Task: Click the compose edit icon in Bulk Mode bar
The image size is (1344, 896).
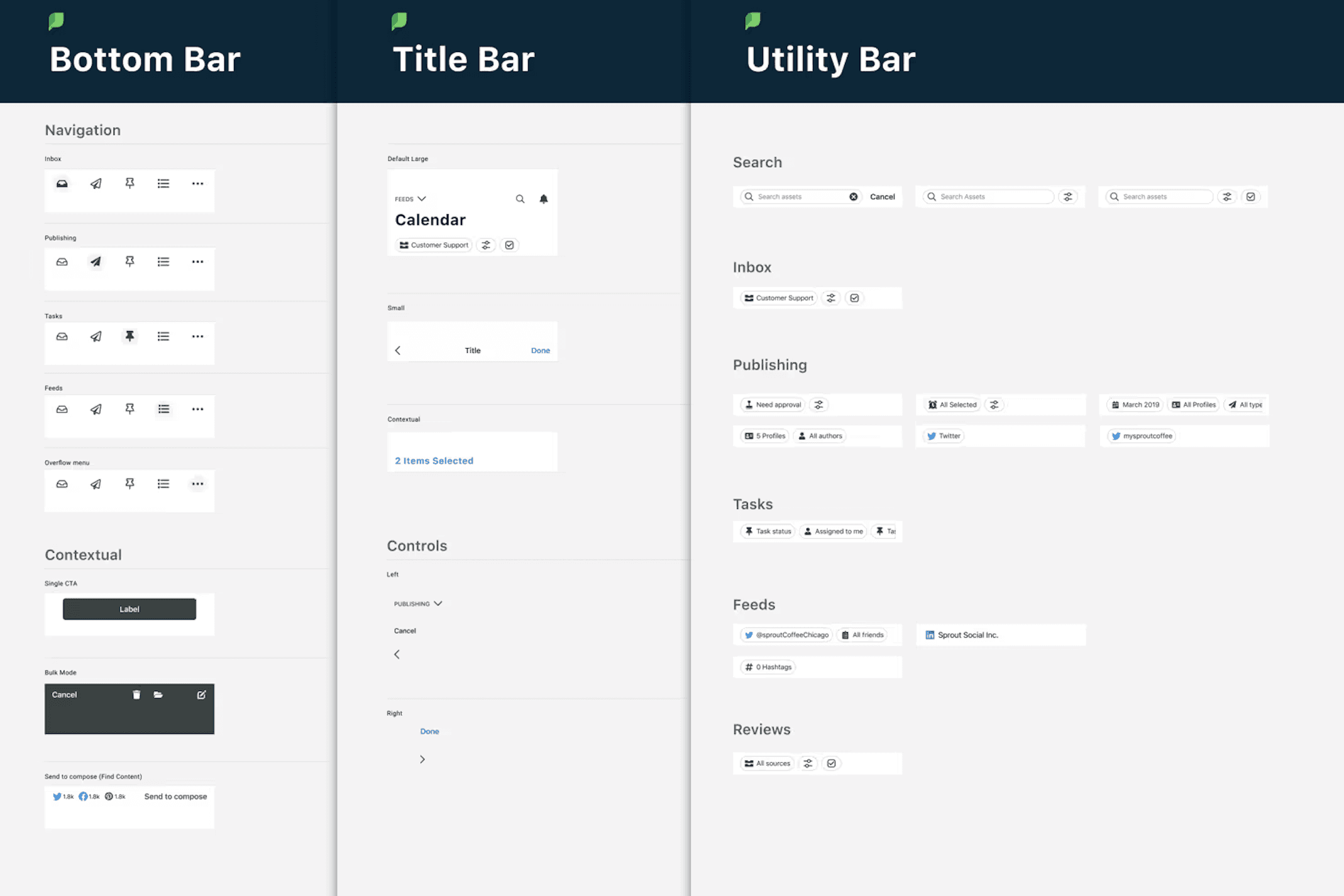Action: click(x=201, y=694)
